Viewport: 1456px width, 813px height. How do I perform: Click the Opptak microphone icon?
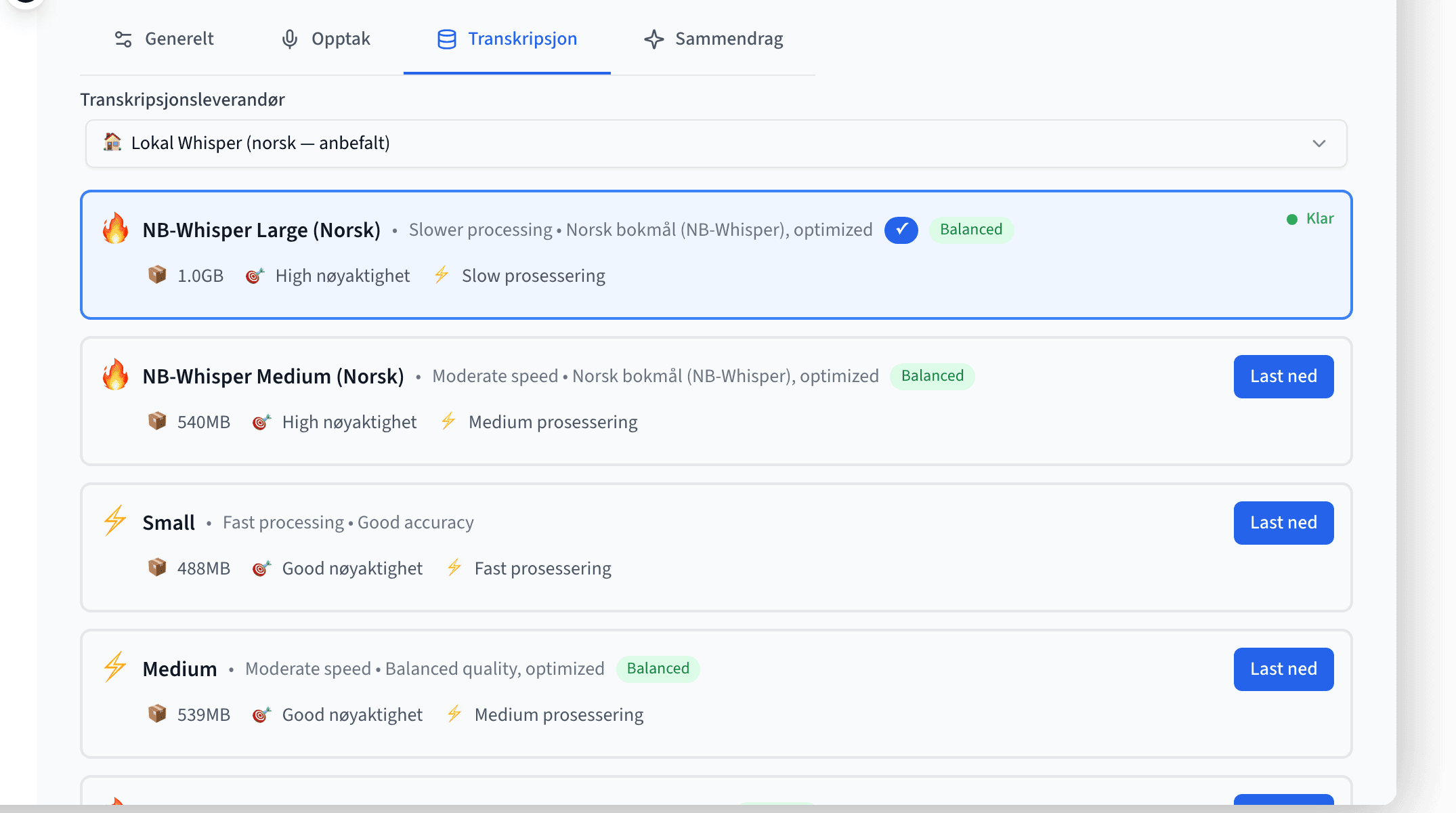click(290, 39)
